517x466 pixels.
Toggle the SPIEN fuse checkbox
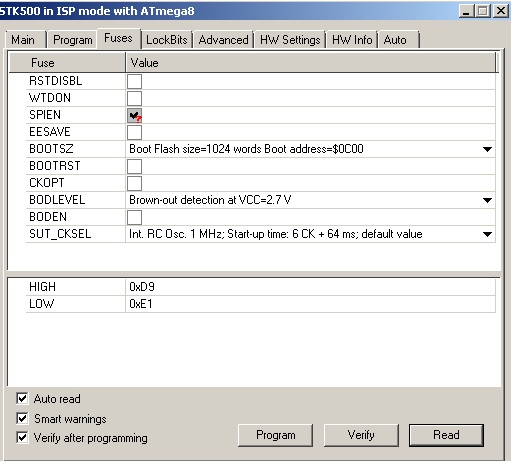click(x=134, y=115)
